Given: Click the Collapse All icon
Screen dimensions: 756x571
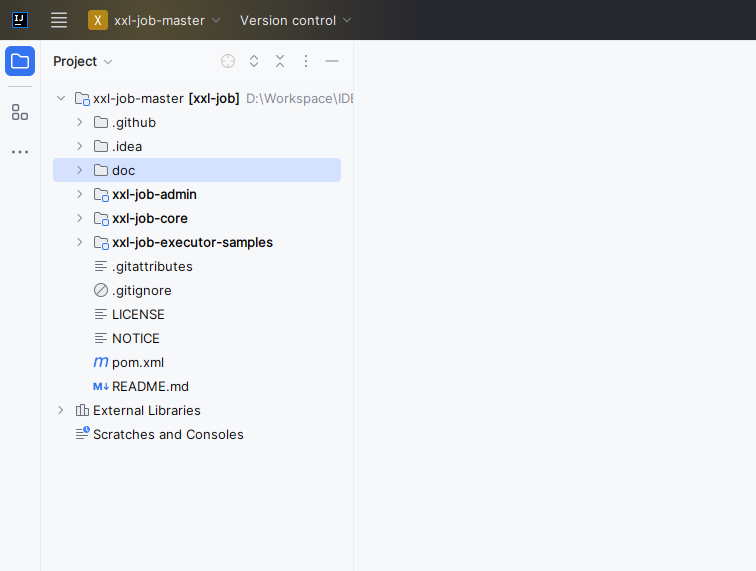Looking at the screenshot, I should coord(280,61).
